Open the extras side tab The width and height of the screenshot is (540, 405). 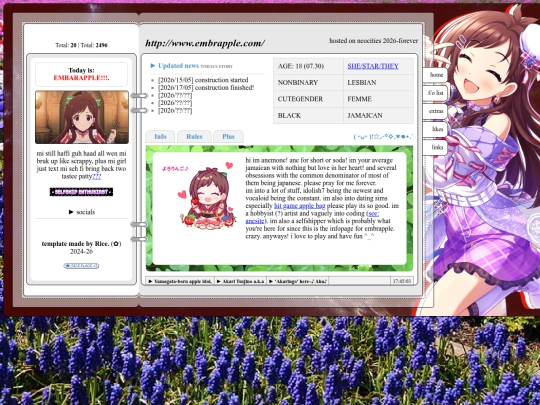(x=435, y=111)
